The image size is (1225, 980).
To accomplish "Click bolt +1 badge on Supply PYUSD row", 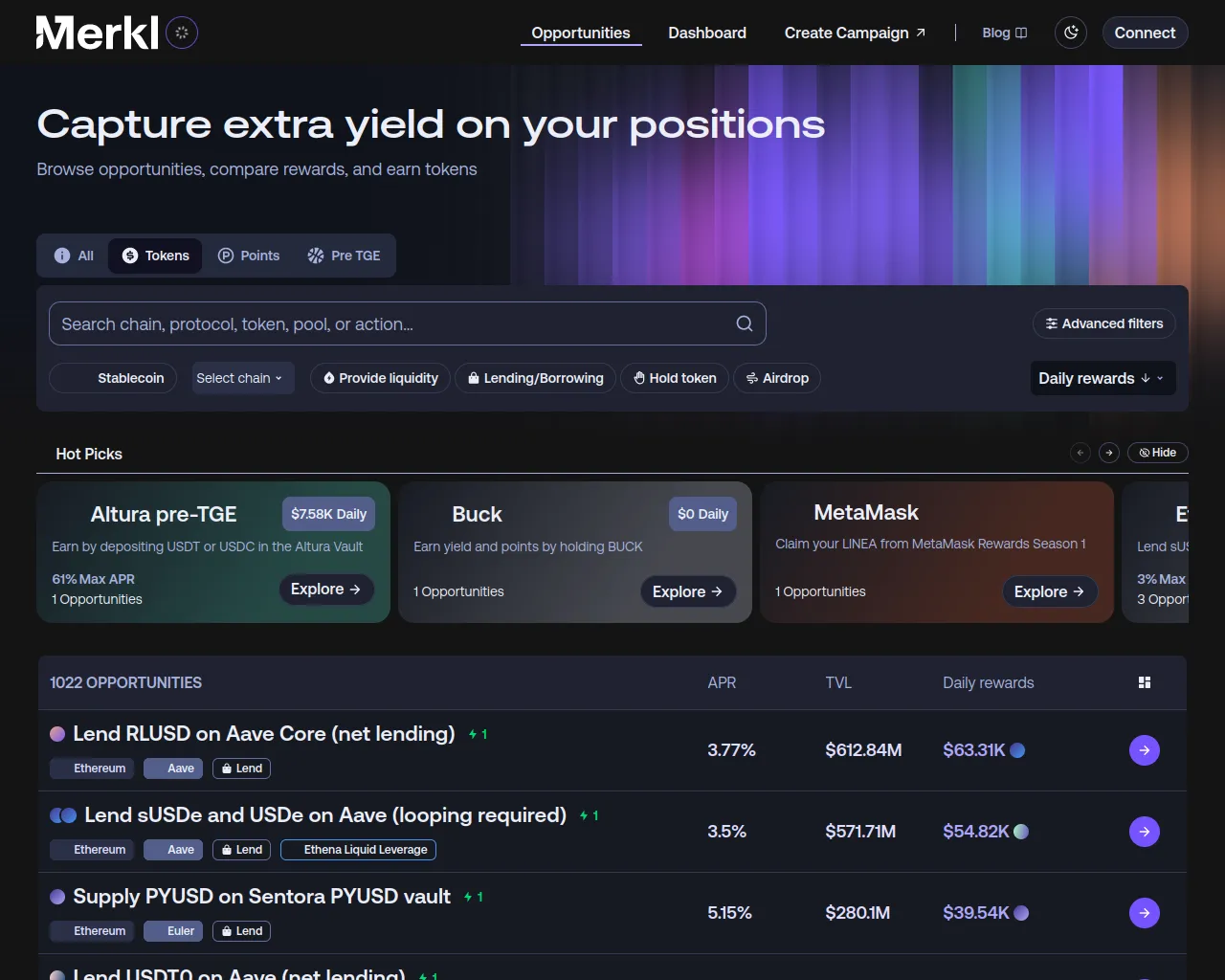I will coord(473,897).
